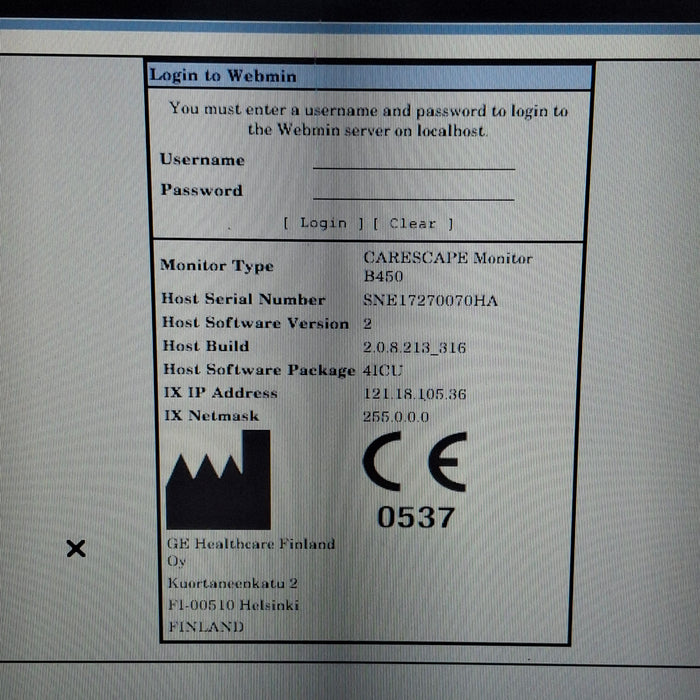700x700 pixels.
Task: Click the Host Software Version value 2
Action: click(367, 324)
